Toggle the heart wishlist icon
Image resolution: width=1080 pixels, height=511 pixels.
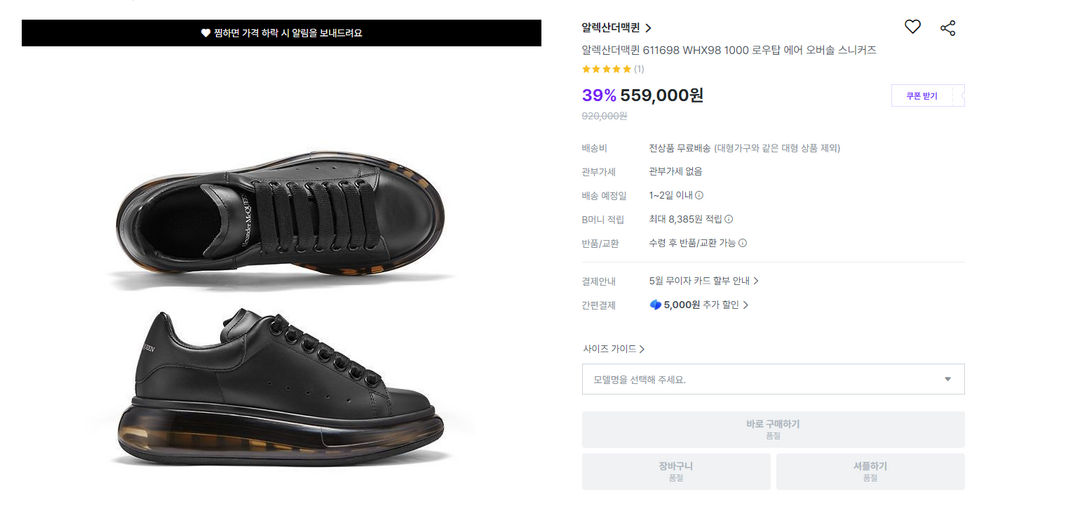(912, 27)
